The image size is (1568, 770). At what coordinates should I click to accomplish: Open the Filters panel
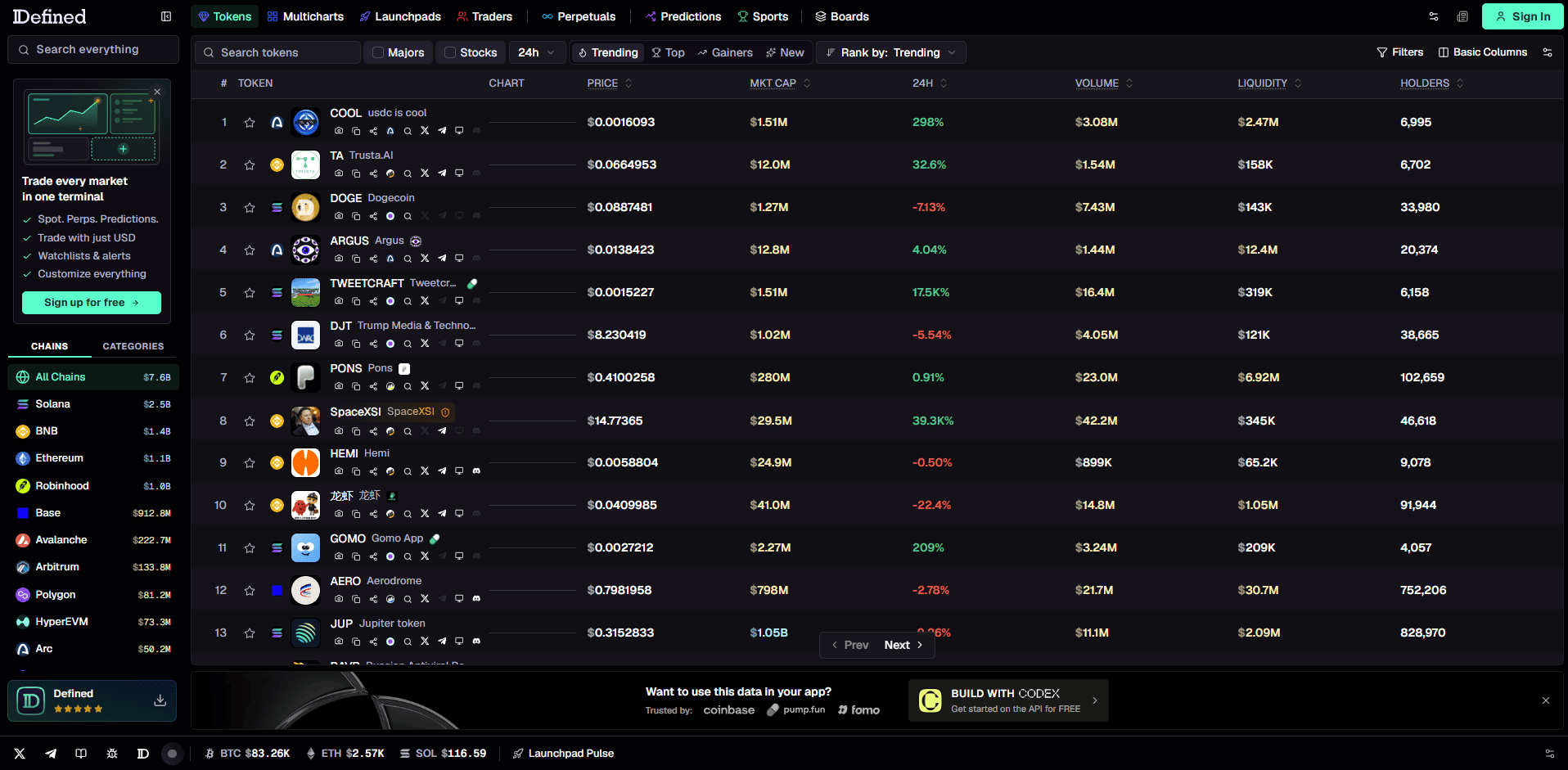point(1400,52)
